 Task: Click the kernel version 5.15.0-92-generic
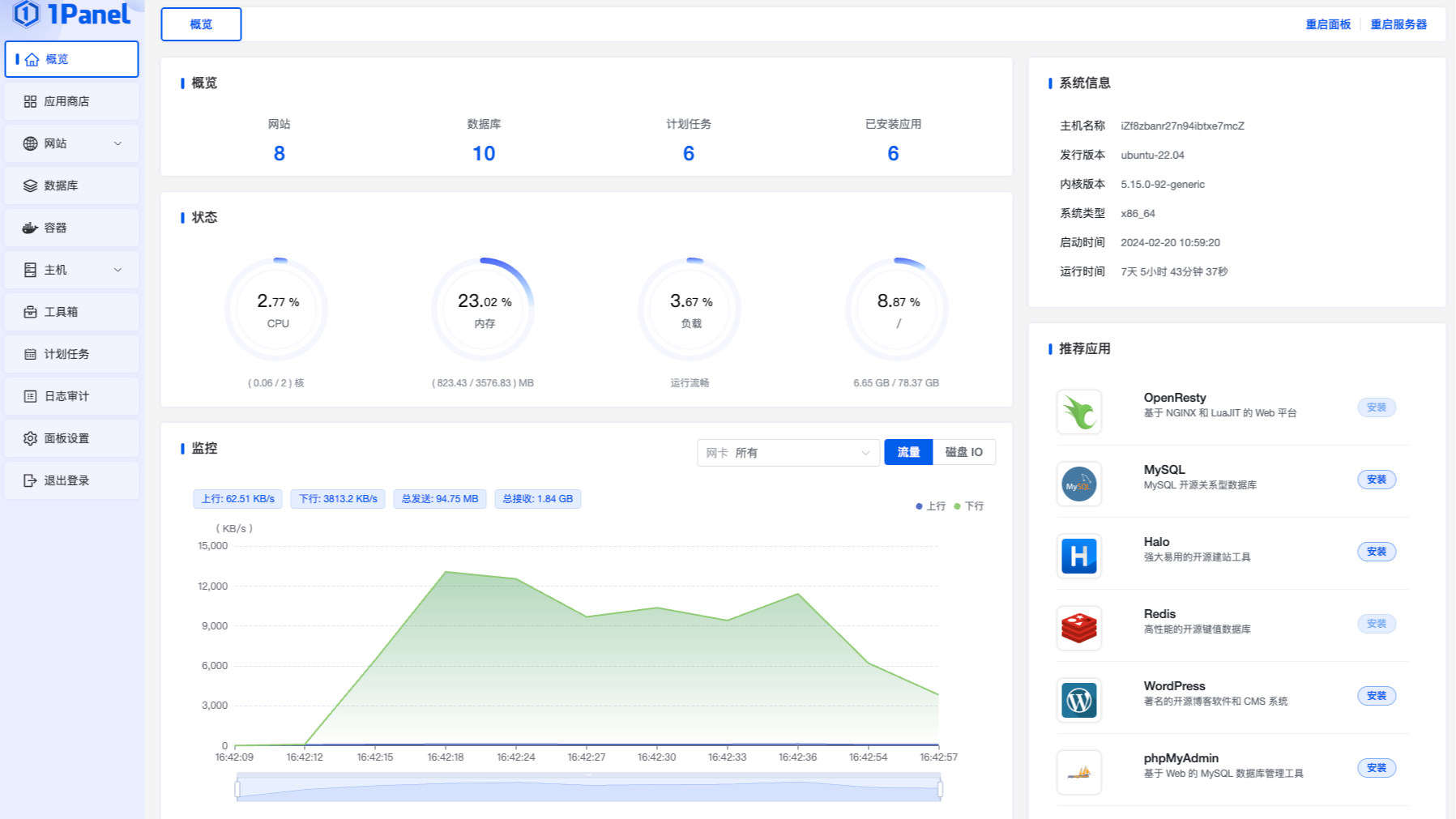[1163, 185]
